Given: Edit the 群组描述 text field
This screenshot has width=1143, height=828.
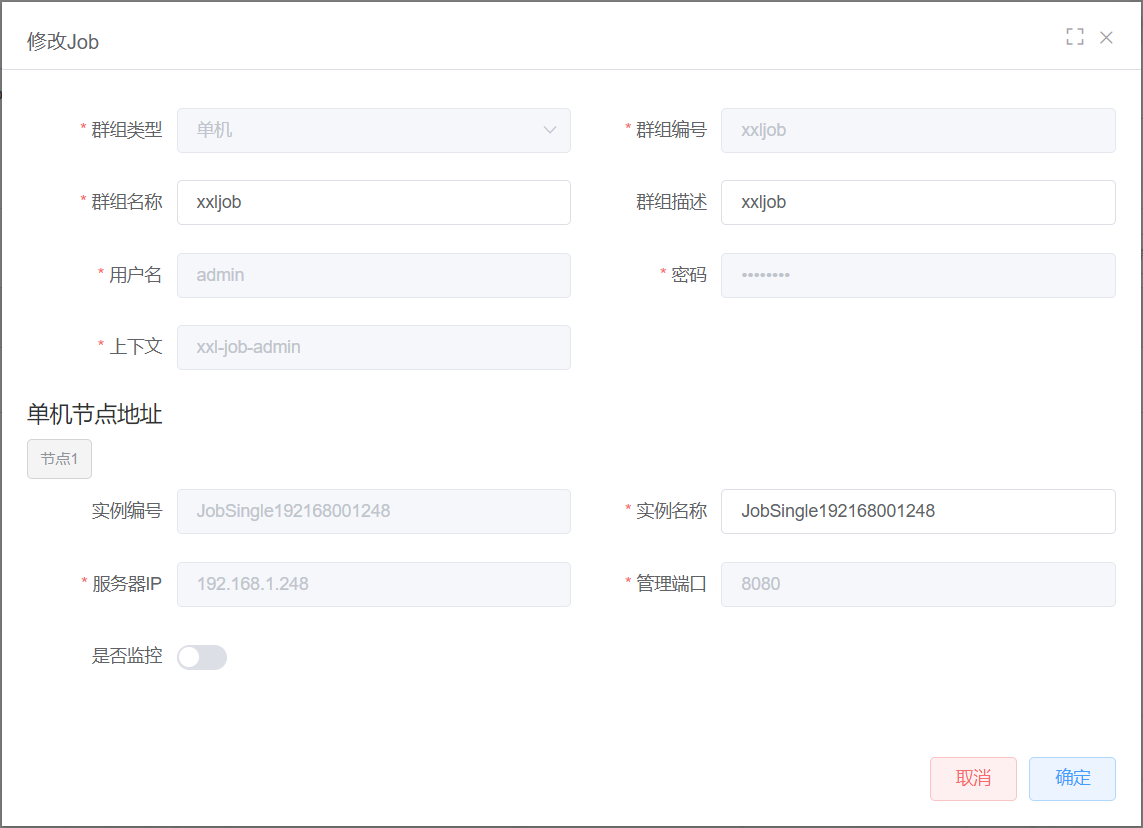Looking at the screenshot, I should coord(918,203).
